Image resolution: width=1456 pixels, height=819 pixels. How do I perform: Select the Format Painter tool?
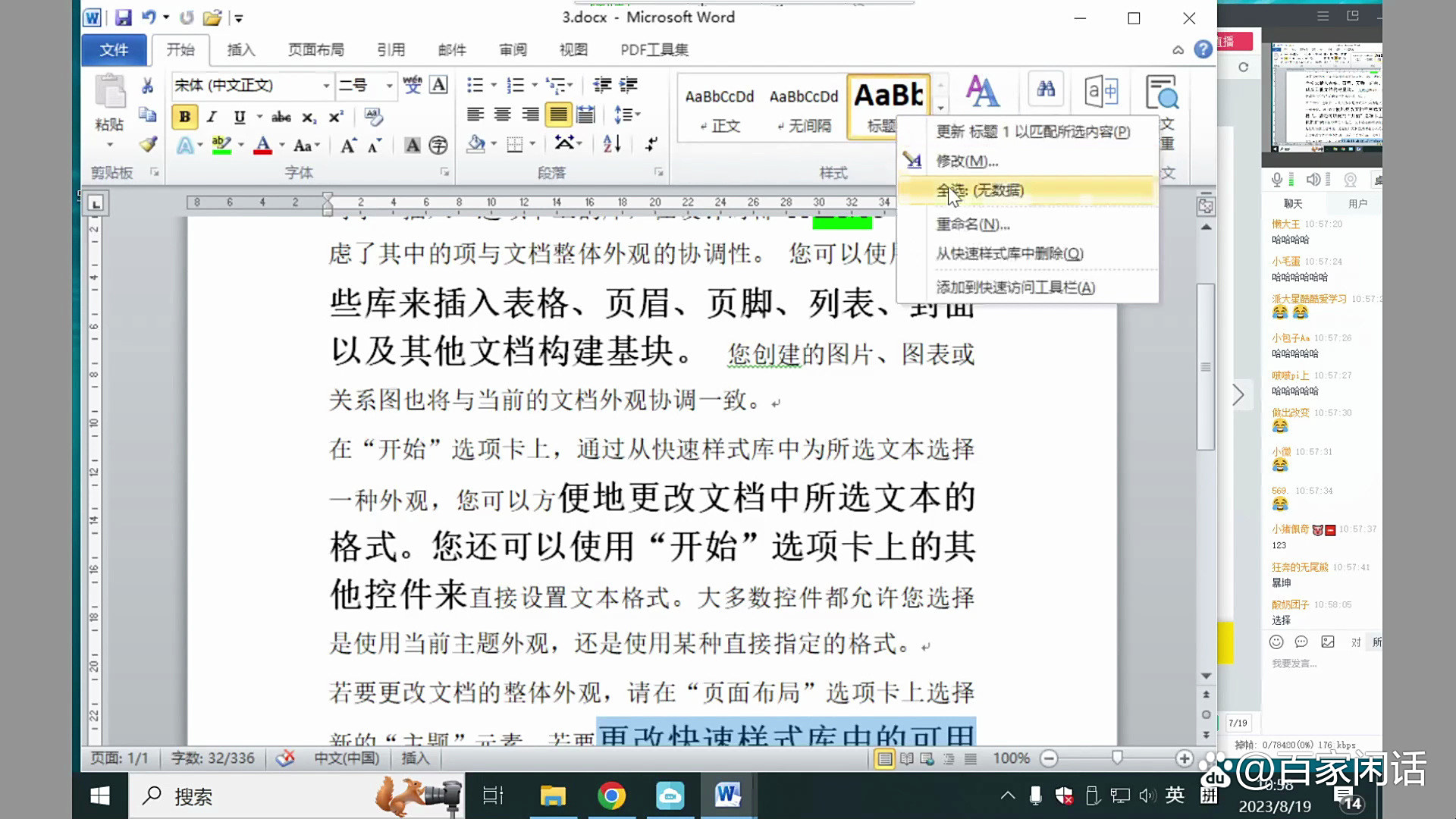click(x=149, y=144)
